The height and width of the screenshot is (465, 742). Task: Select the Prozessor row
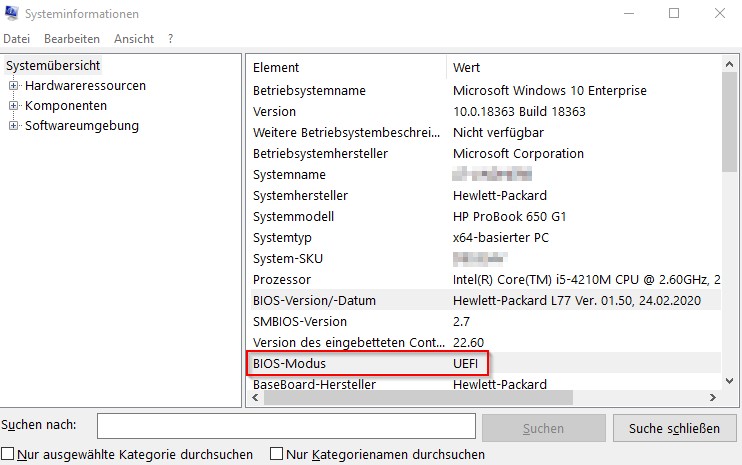pos(282,279)
